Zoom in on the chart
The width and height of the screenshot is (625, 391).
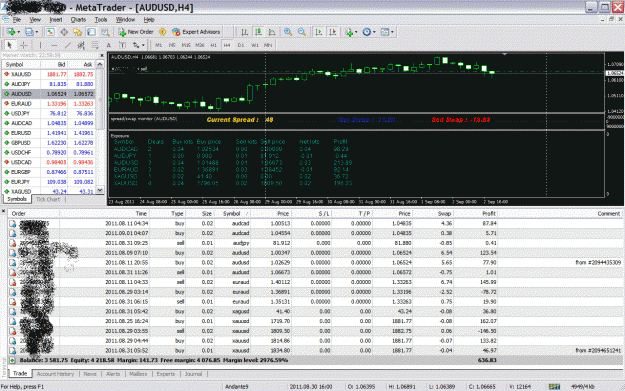(288, 32)
